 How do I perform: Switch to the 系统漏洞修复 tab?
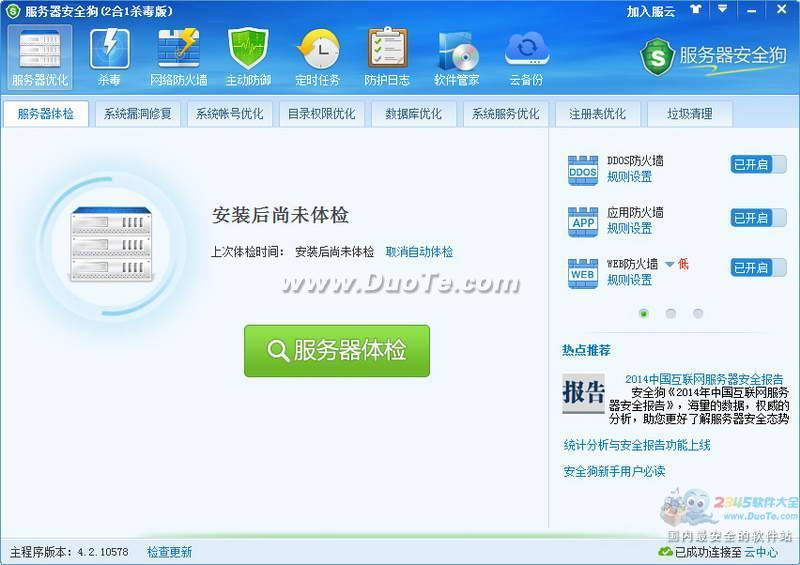(138, 114)
